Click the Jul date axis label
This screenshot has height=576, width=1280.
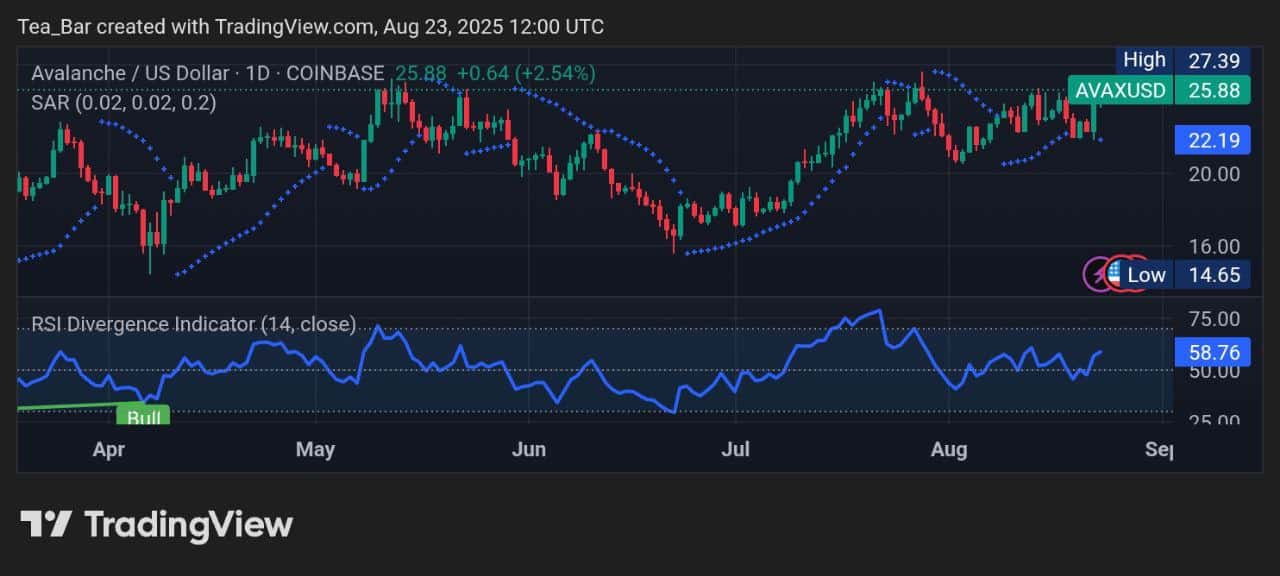point(735,450)
